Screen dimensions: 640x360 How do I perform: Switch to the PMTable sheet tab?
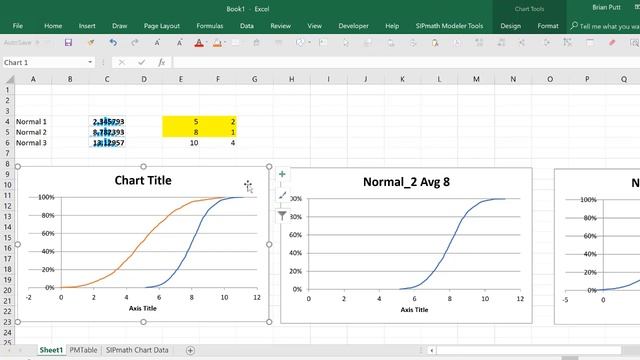(x=83, y=350)
